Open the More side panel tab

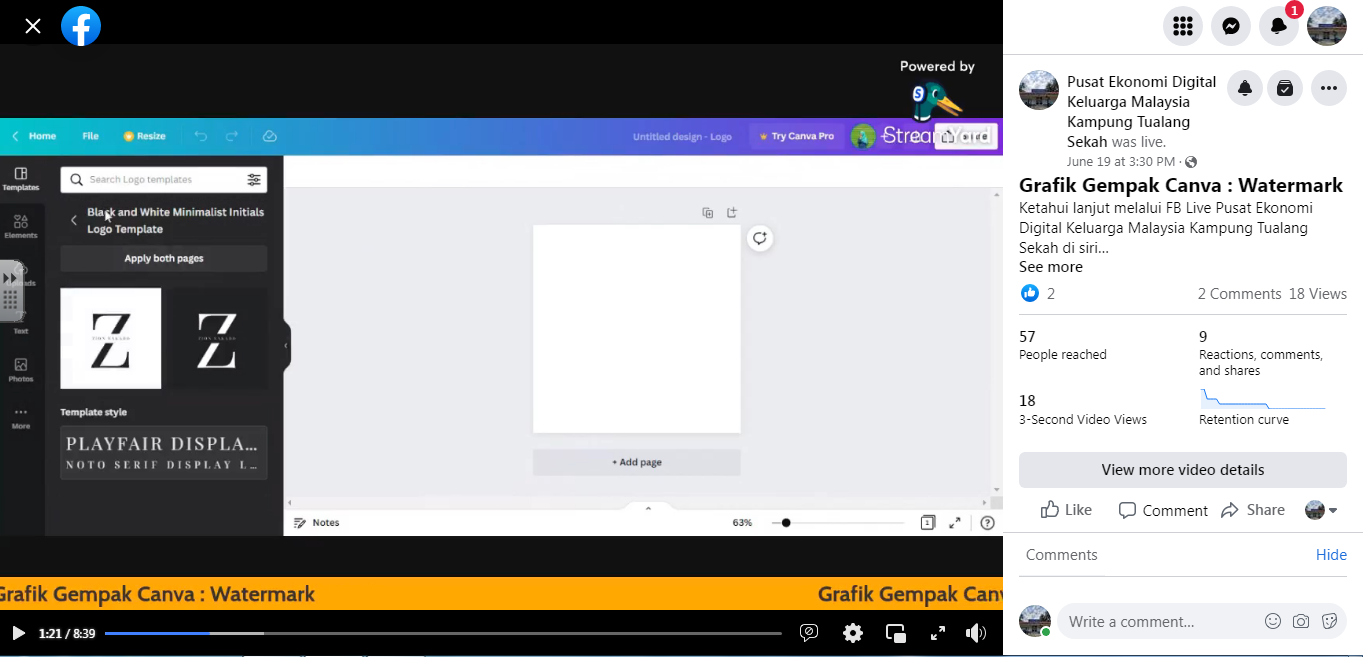21,418
